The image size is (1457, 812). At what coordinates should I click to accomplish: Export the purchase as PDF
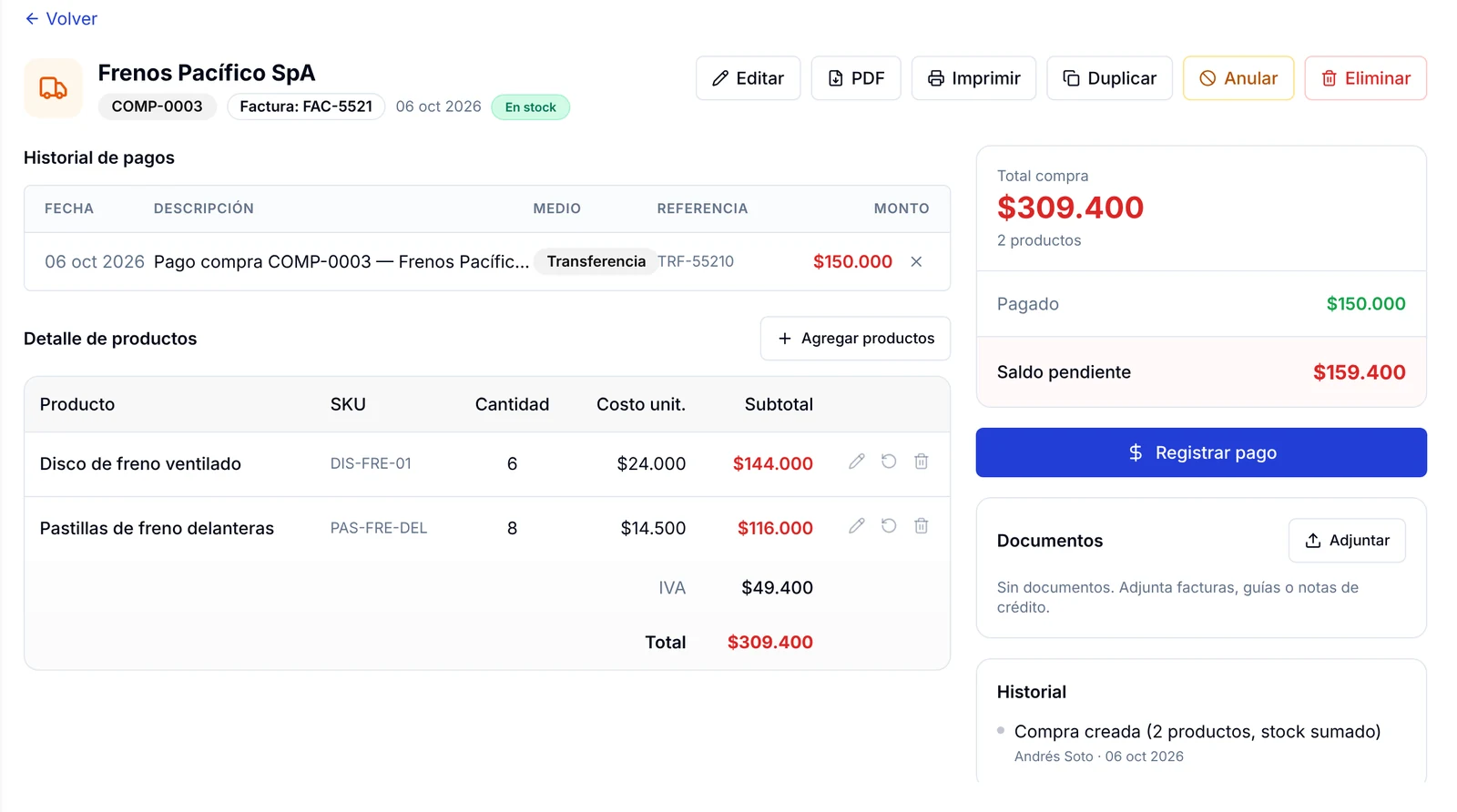[856, 78]
